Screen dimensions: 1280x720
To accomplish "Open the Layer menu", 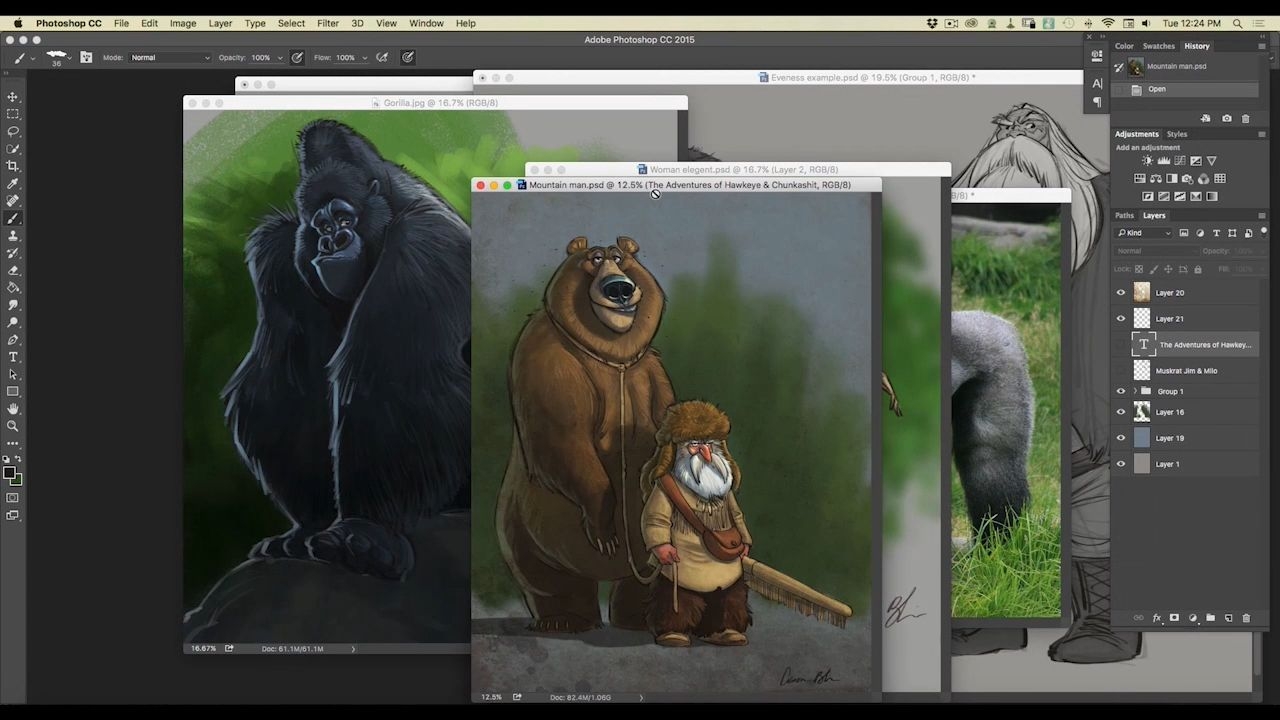I will pos(220,23).
